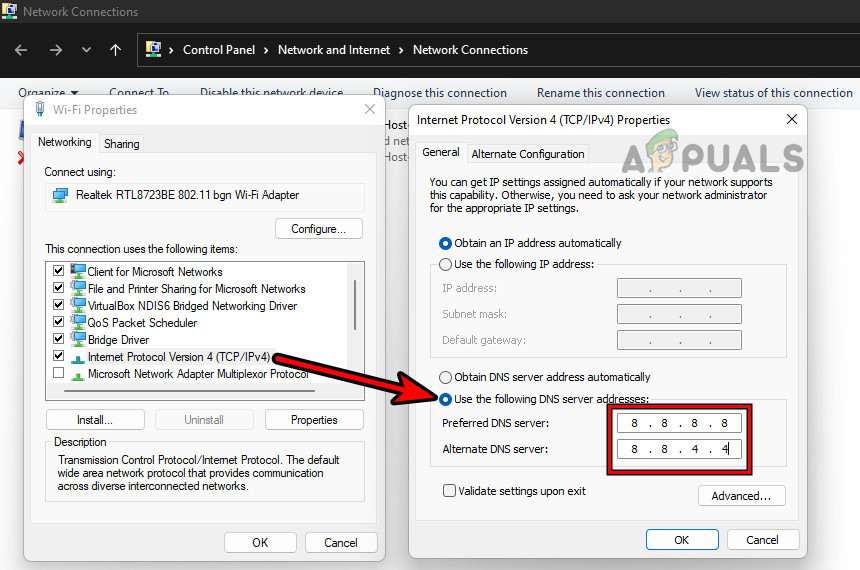Screen dimensions: 860x570
Task: Click the Realtek Wi-Fi adapter icon
Action: click(x=60, y=195)
